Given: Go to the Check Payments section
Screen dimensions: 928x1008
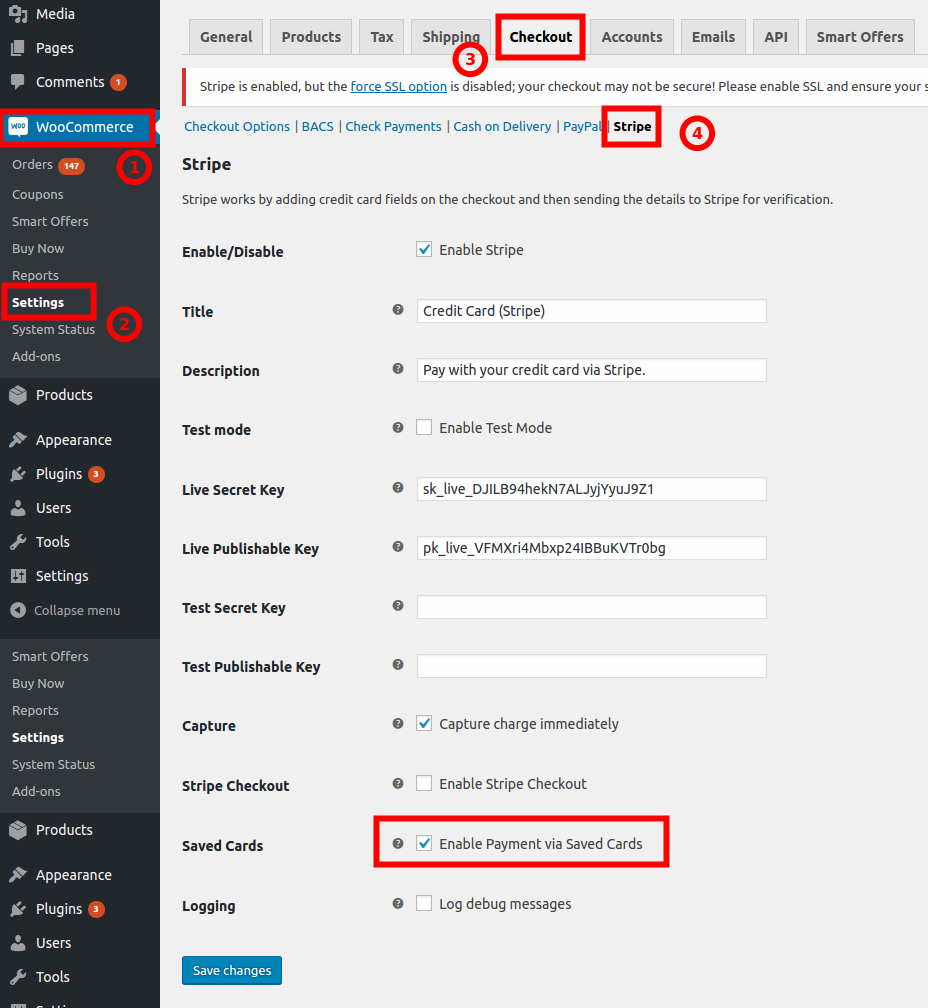Looking at the screenshot, I should (393, 127).
